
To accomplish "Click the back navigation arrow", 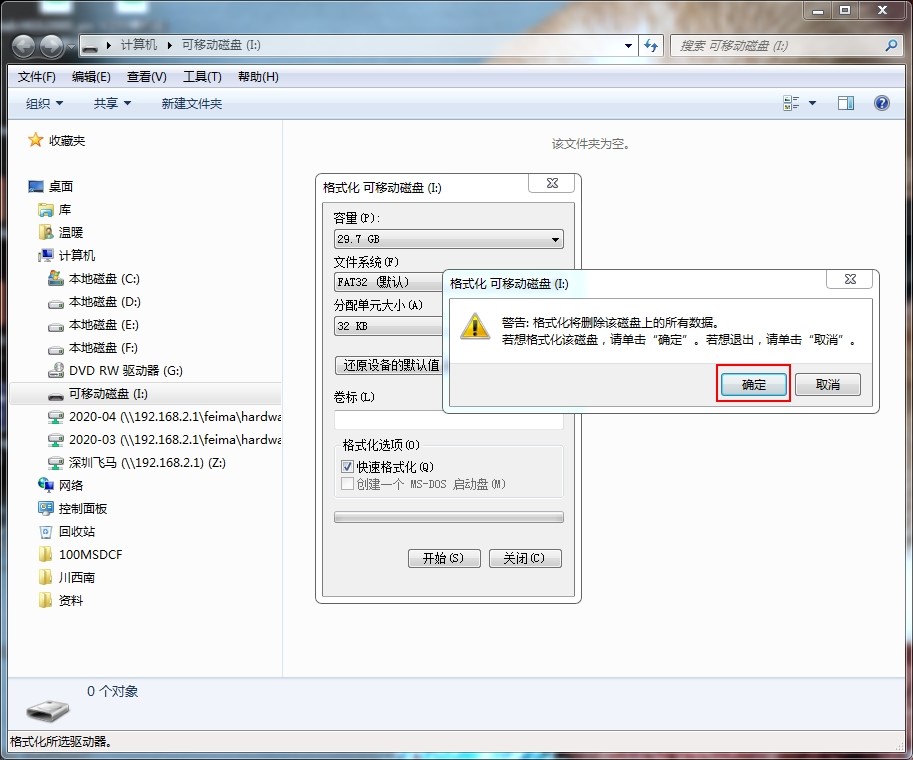I will 24,46.
